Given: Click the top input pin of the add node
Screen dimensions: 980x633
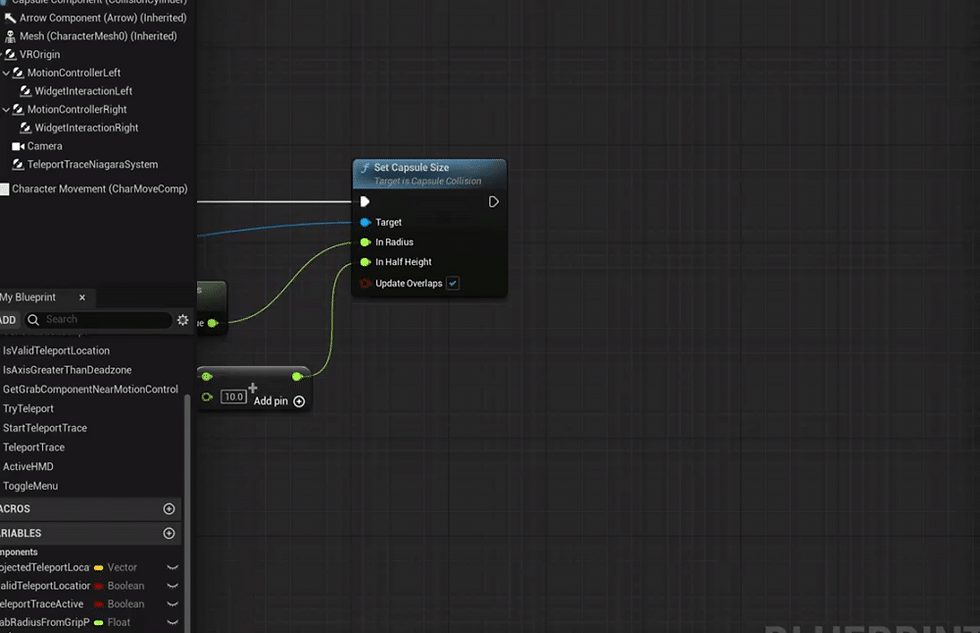Looking at the screenshot, I should coord(207,376).
